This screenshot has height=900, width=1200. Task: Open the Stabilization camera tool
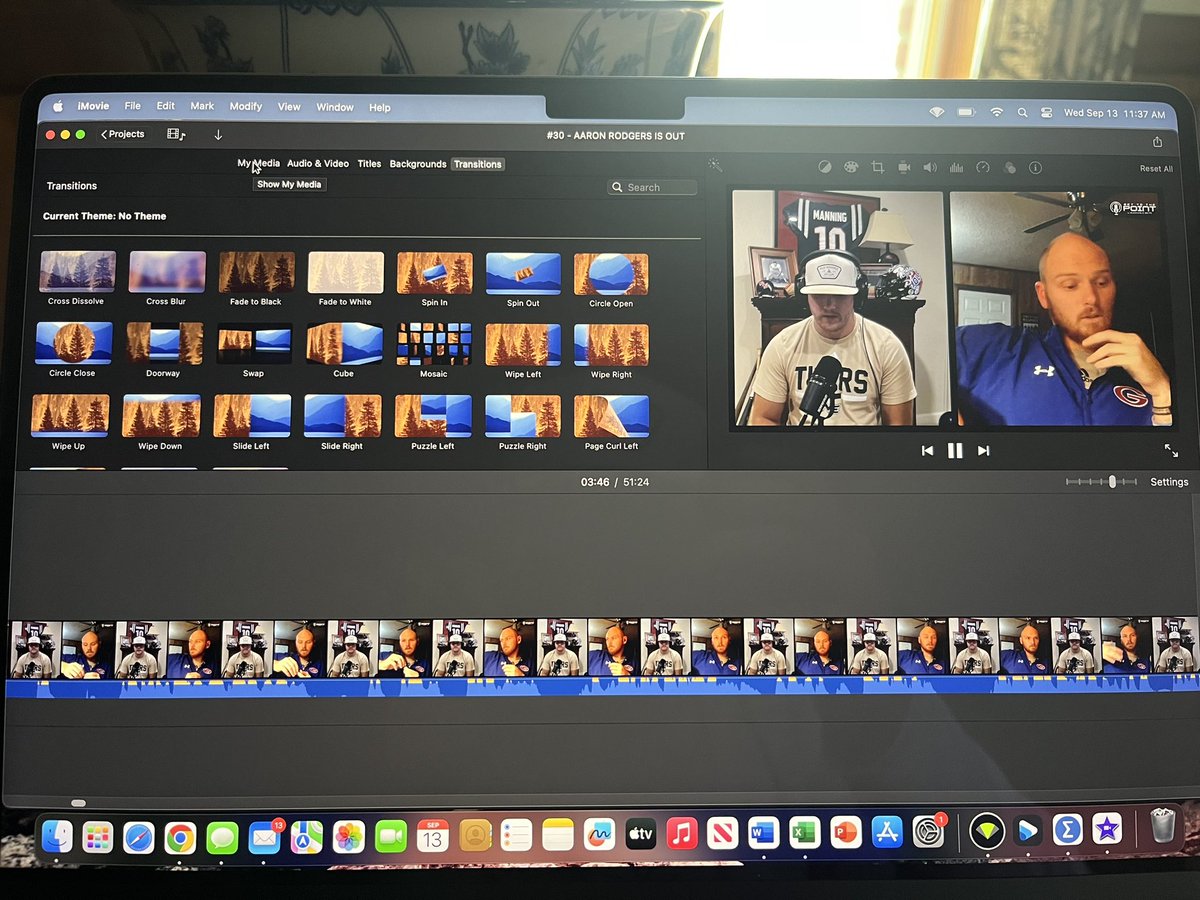(x=904, y=168)
